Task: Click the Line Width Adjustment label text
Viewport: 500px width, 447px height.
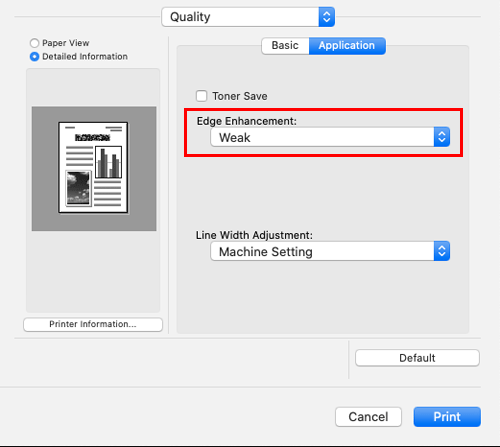Action: [x=254, y=235]
